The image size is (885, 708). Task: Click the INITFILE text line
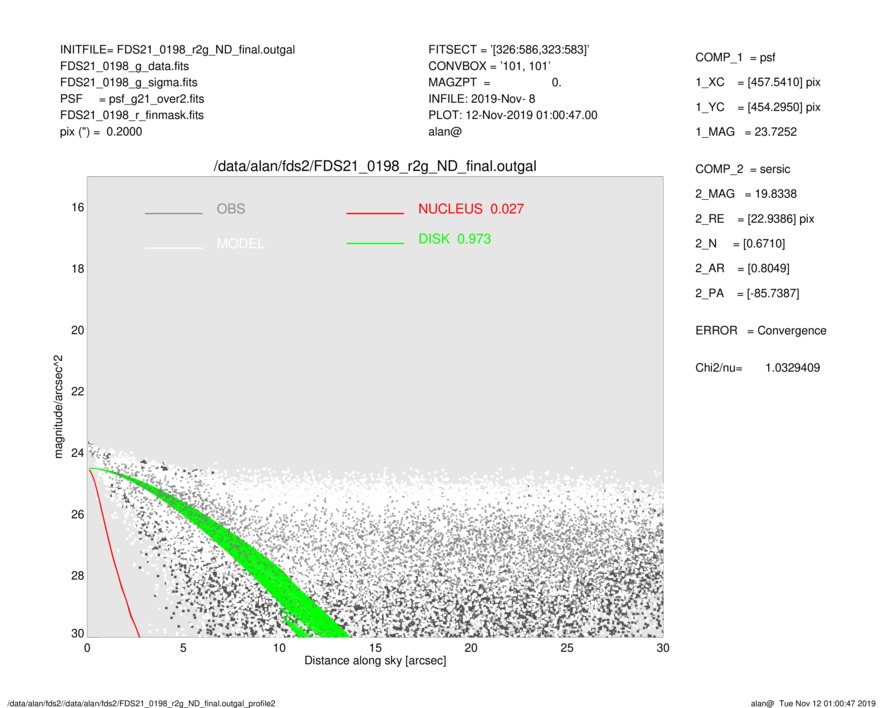(x=177, y=49)
